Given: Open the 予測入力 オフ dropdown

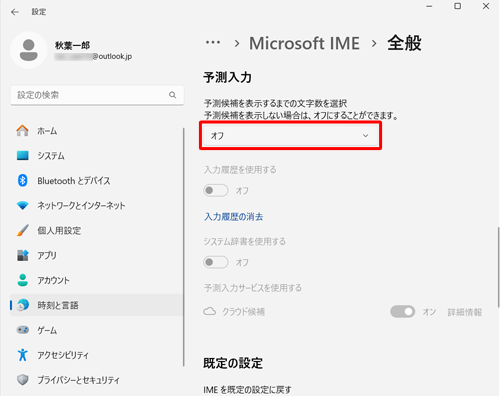Looking at the screenshot, I should click(290, 136).
